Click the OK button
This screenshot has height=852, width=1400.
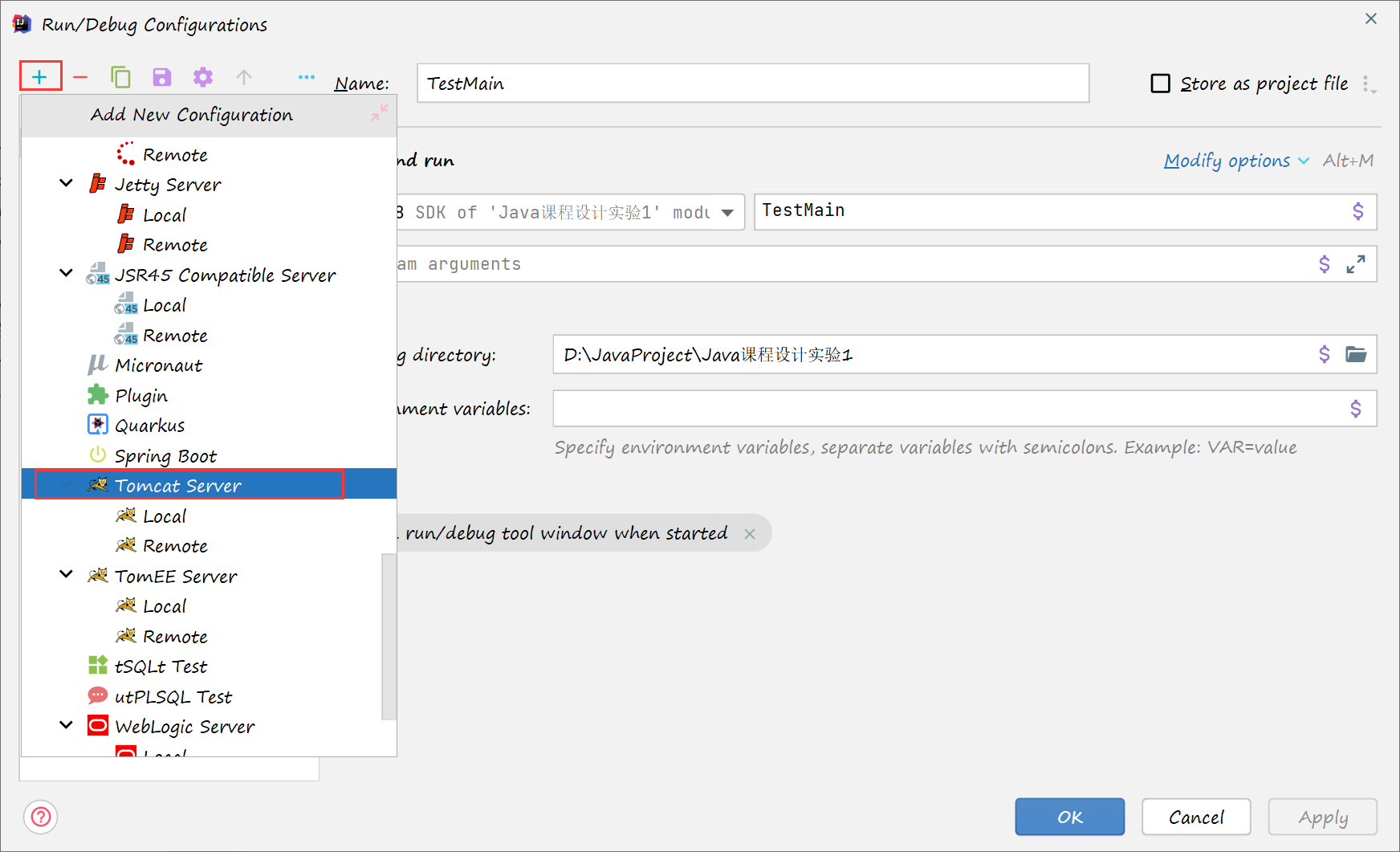click(1070, 817)
